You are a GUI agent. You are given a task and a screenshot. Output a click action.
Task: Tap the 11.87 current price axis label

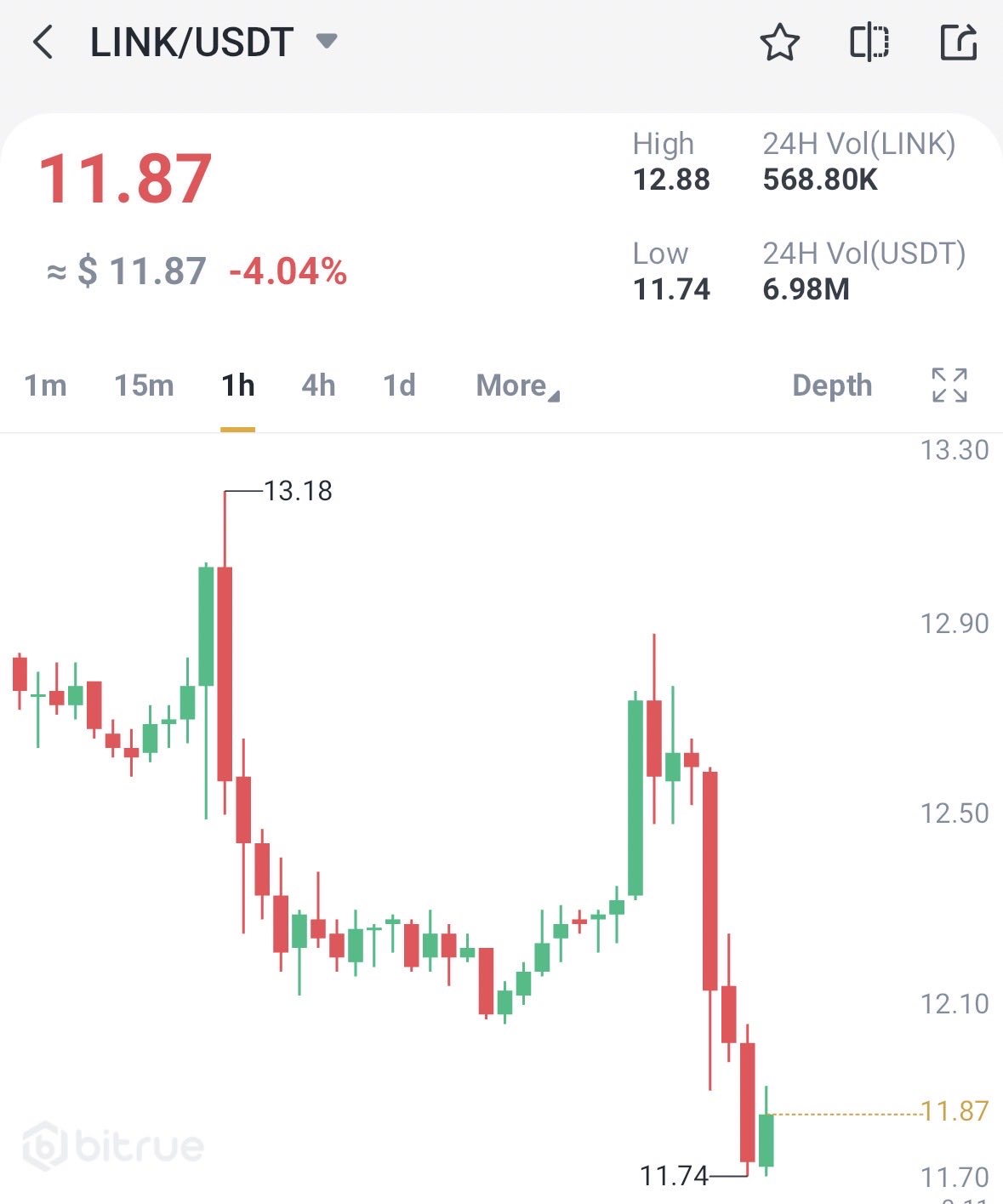(x=955, y=1111)
